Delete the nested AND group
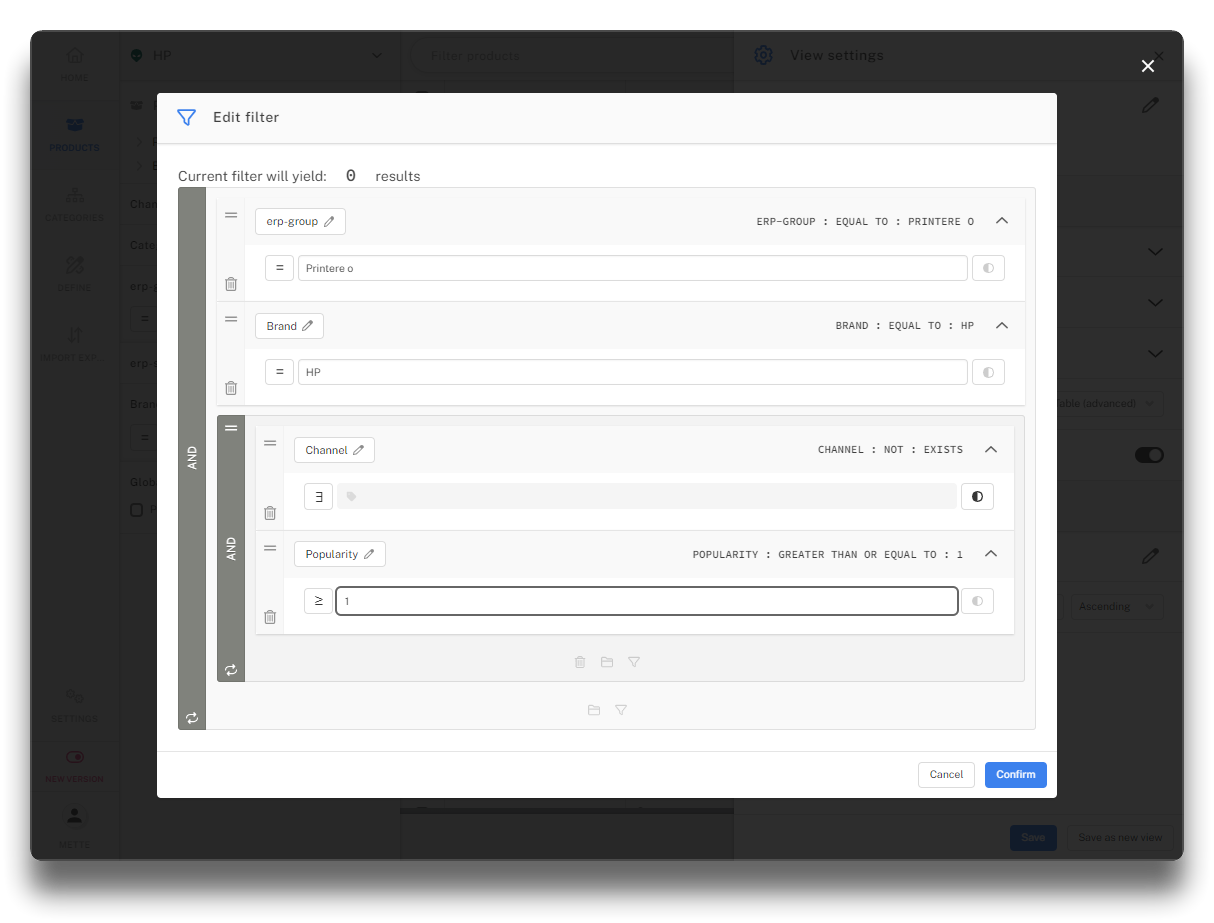 pyautogui.click(x=580, y=662)
